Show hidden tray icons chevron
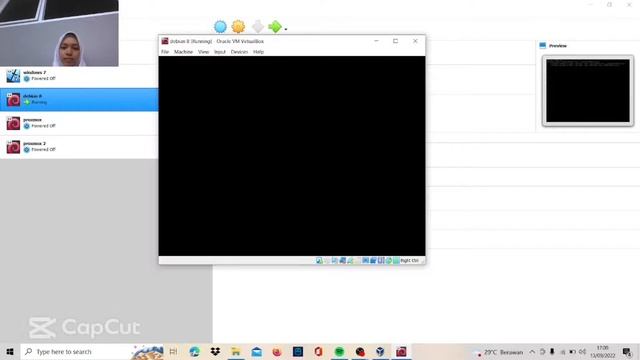 (x=532, y=351)
